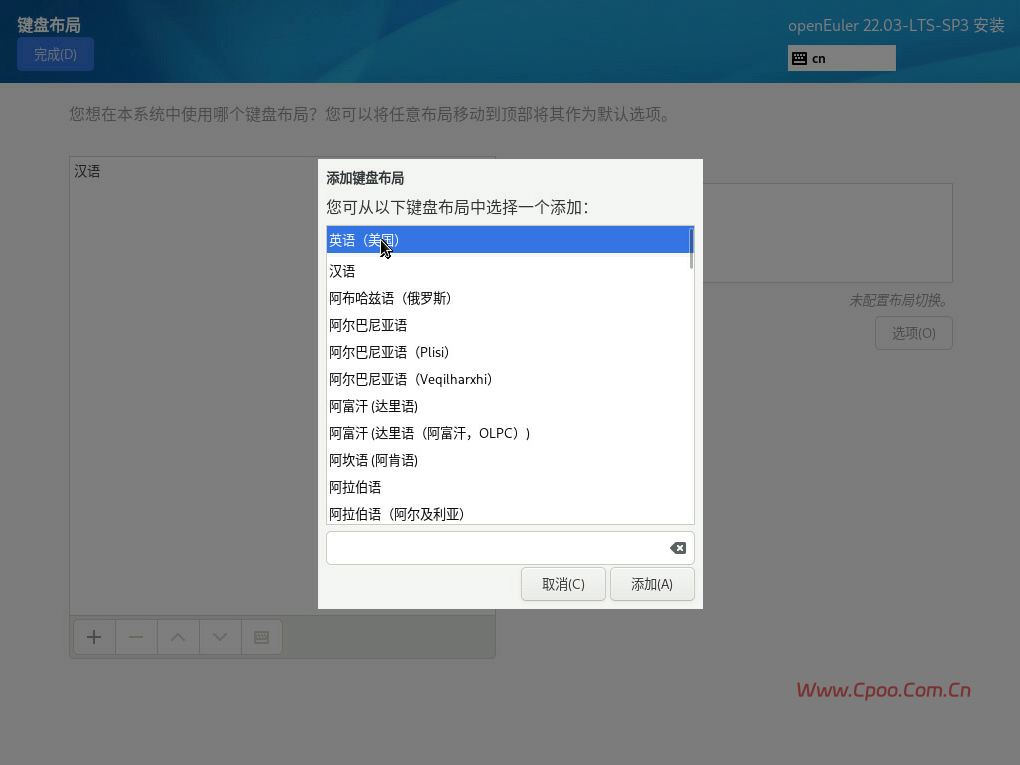The image size is (1020, 765).
Task: Select 阿尔巴尼亚语（Veqilharxhi）layout
Action: pos(509,379)
